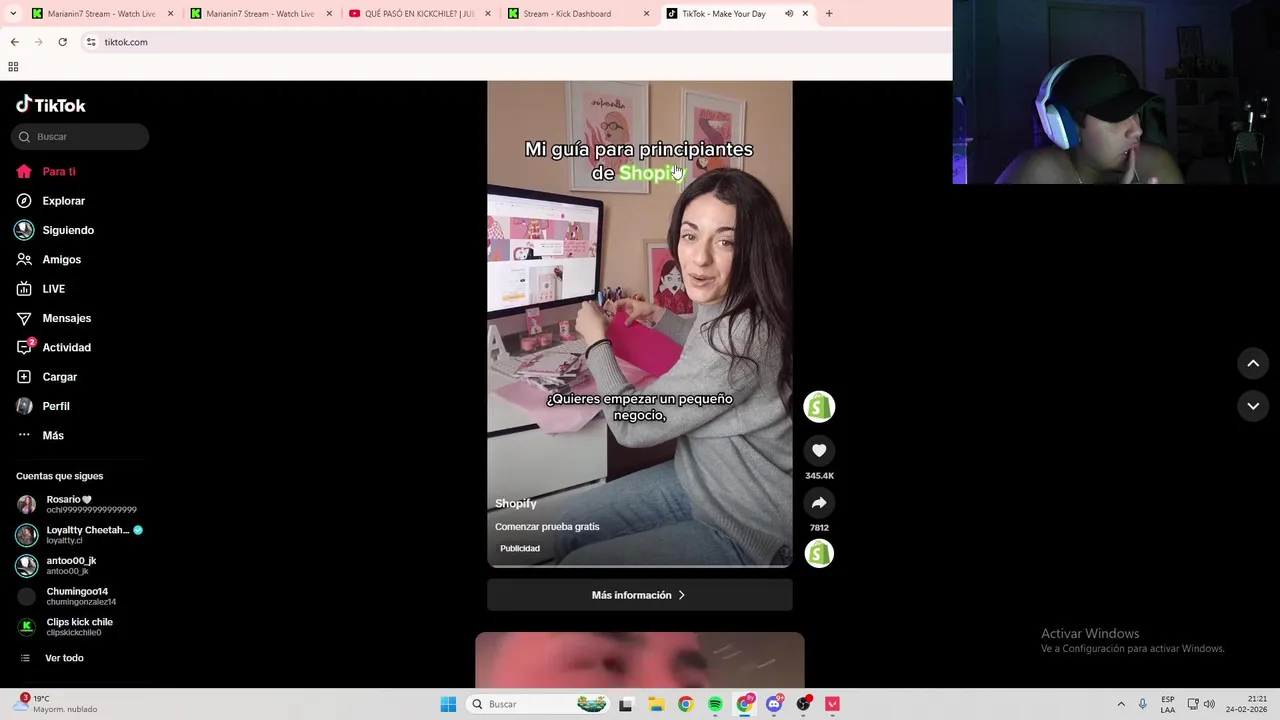Show hidden system tray icons
The width and height of the screenshot is (1280, 720).
[x=1121, y=704]
